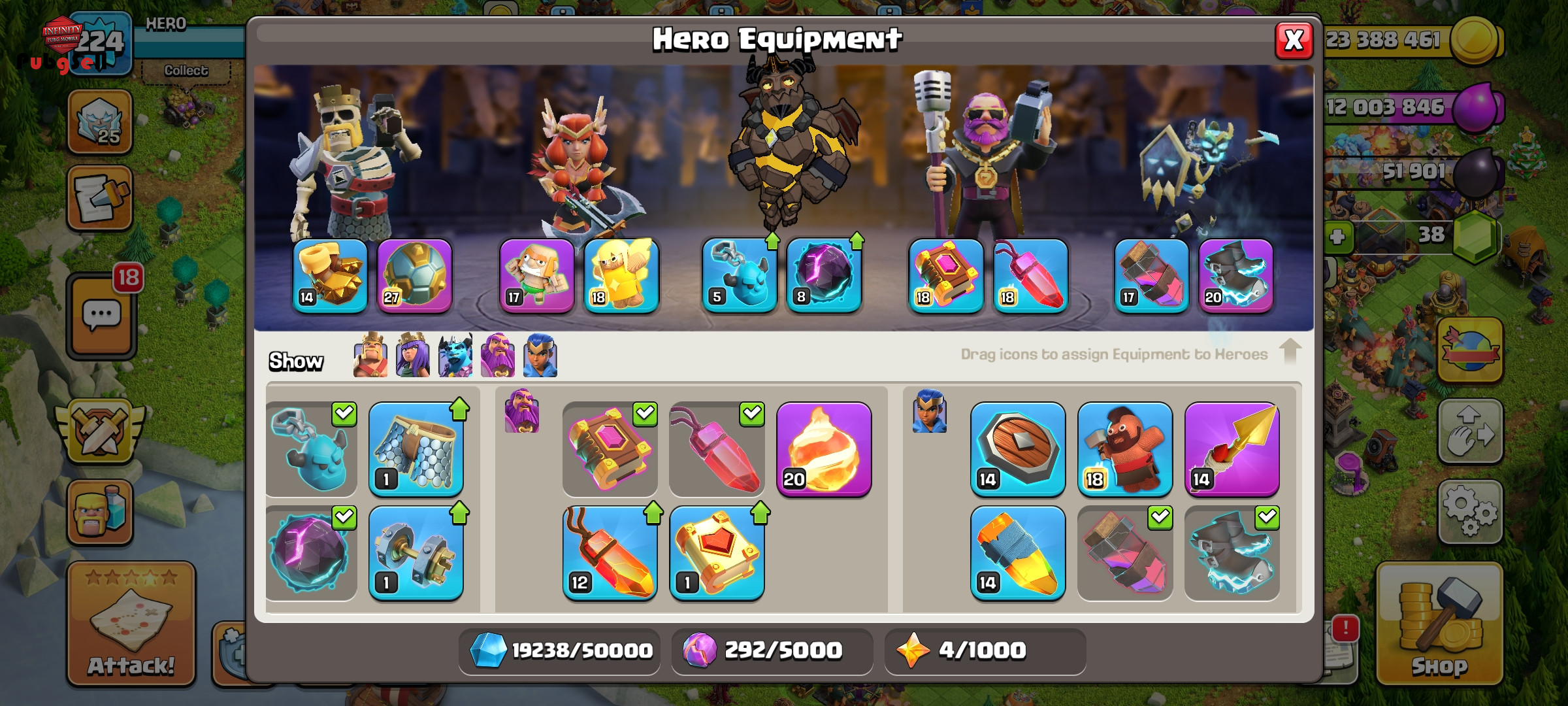The image size is (1568, 706).
Task: Close the Hero Equipment window
Action: (x=1294, y=41)
